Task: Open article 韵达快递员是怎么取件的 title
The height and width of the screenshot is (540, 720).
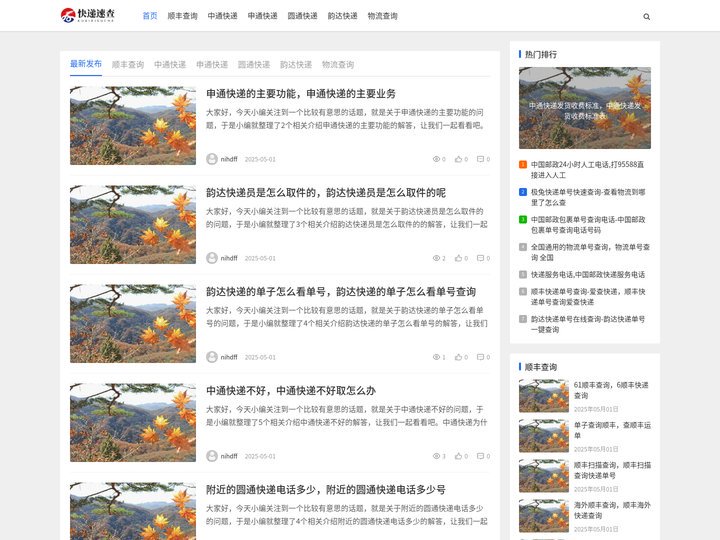Action: click(x=326, y=193)
